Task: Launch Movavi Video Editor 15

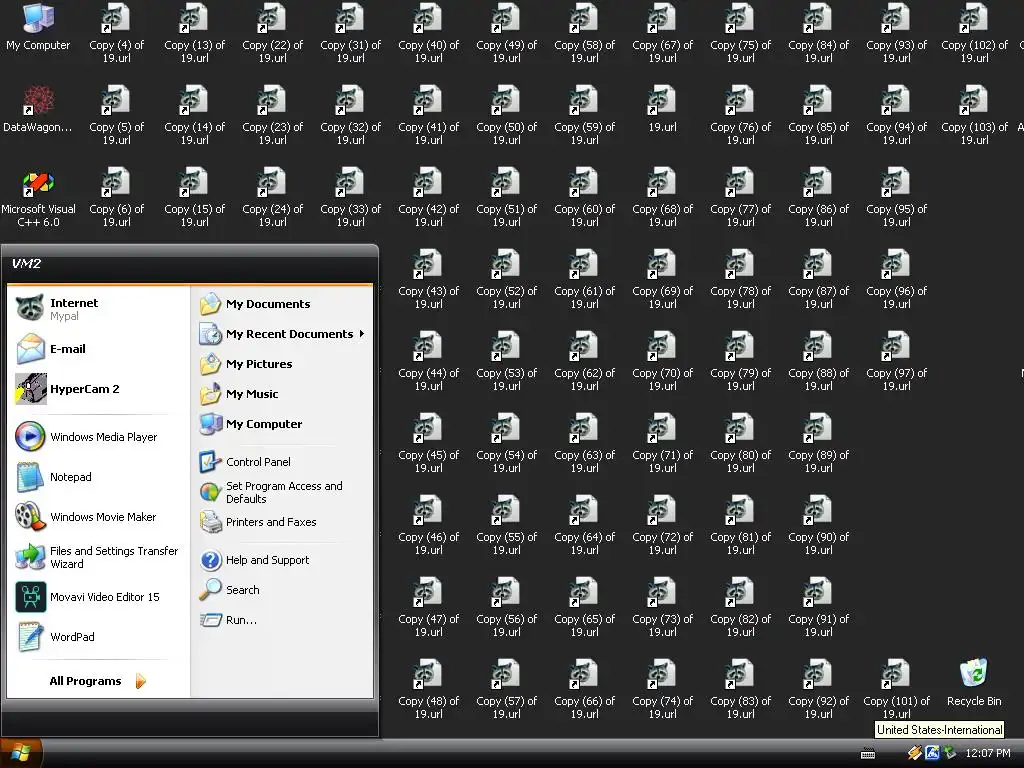Action: point(98,597)
